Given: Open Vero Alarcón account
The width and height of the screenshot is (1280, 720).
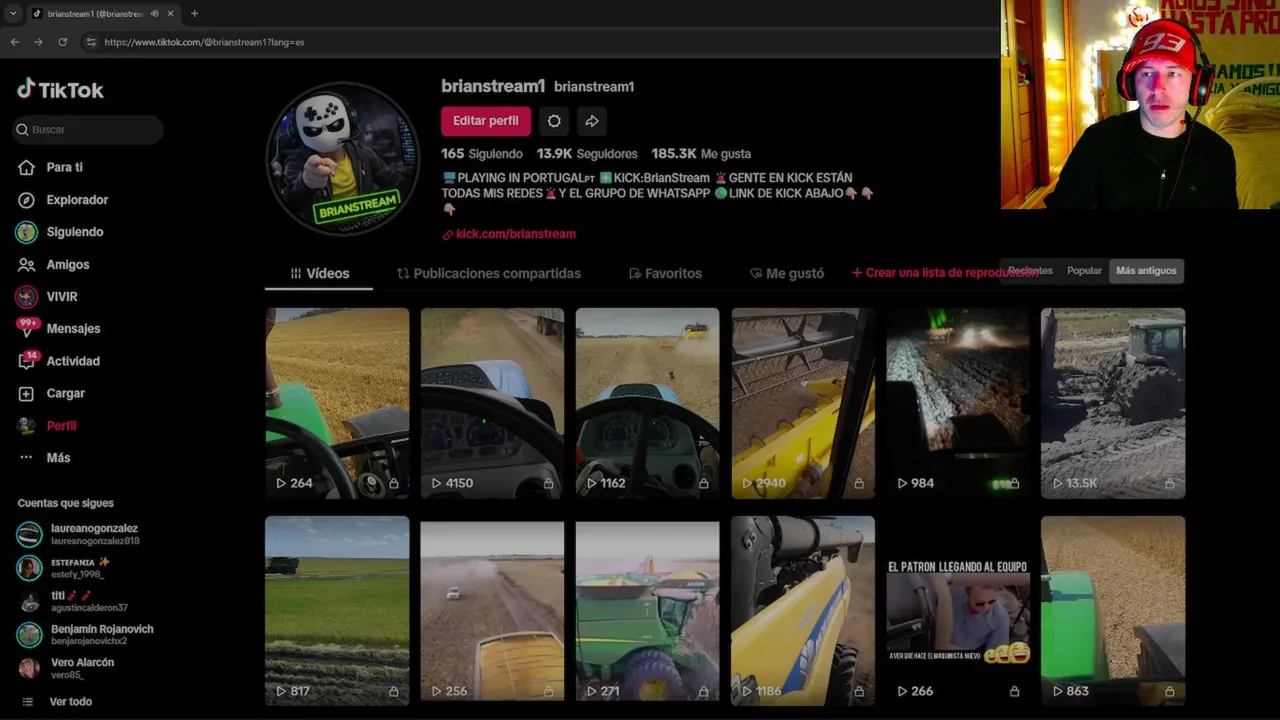Looking at the screenshot, I should [67, 668].
